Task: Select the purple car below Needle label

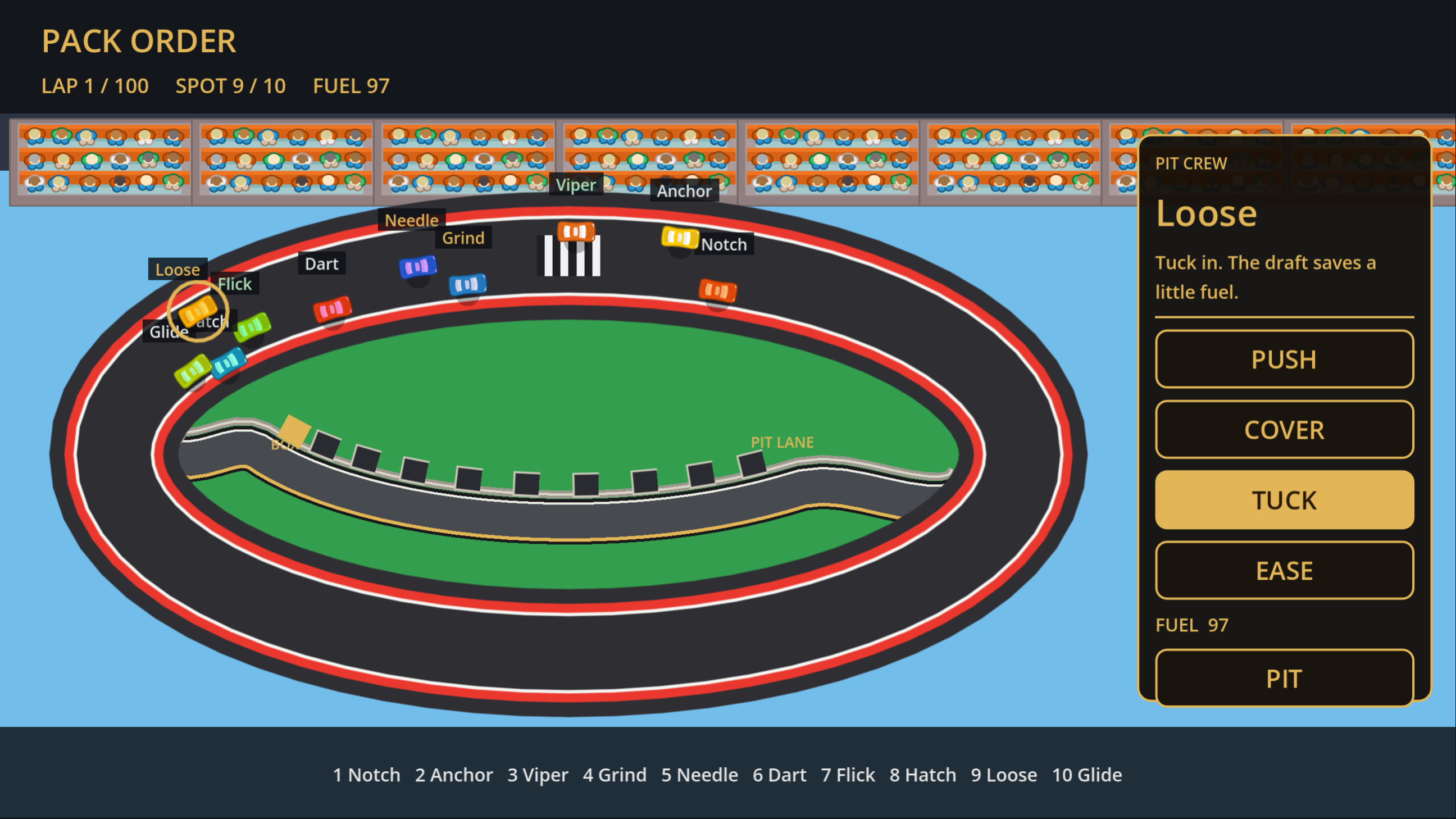Action: 418,266
